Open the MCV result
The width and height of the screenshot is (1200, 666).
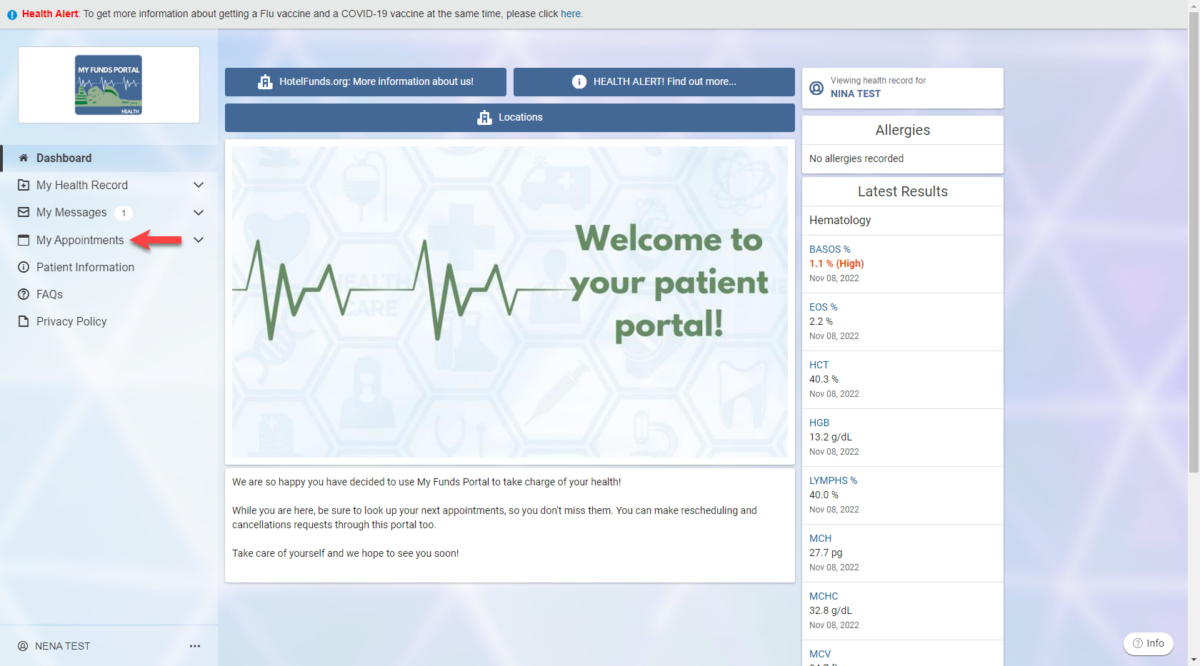pyautogui.click(x=820, y=654)
